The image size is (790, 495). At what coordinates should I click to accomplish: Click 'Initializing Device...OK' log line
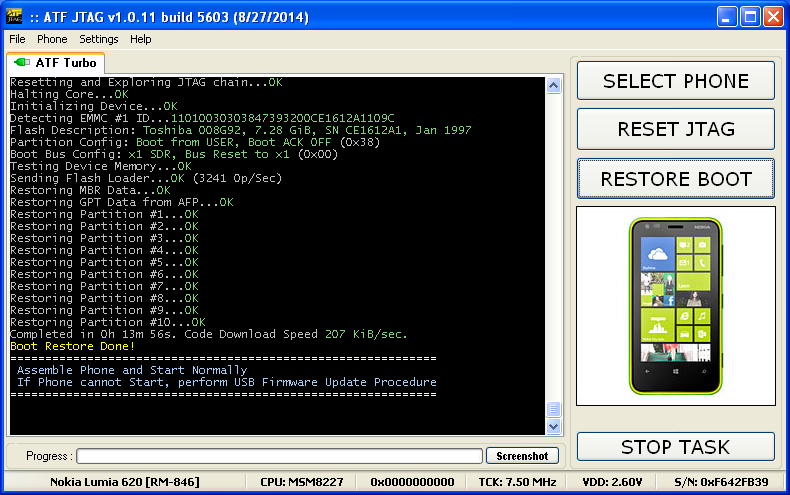94,106
